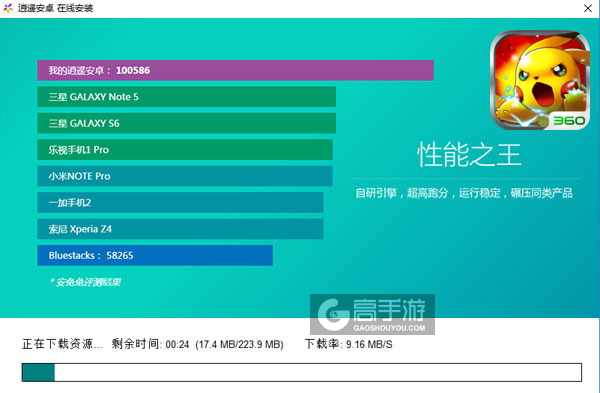600x393 pixels.
Task: Click the 逍遥安卓 logo in the title bar
Action: point(8,8)
